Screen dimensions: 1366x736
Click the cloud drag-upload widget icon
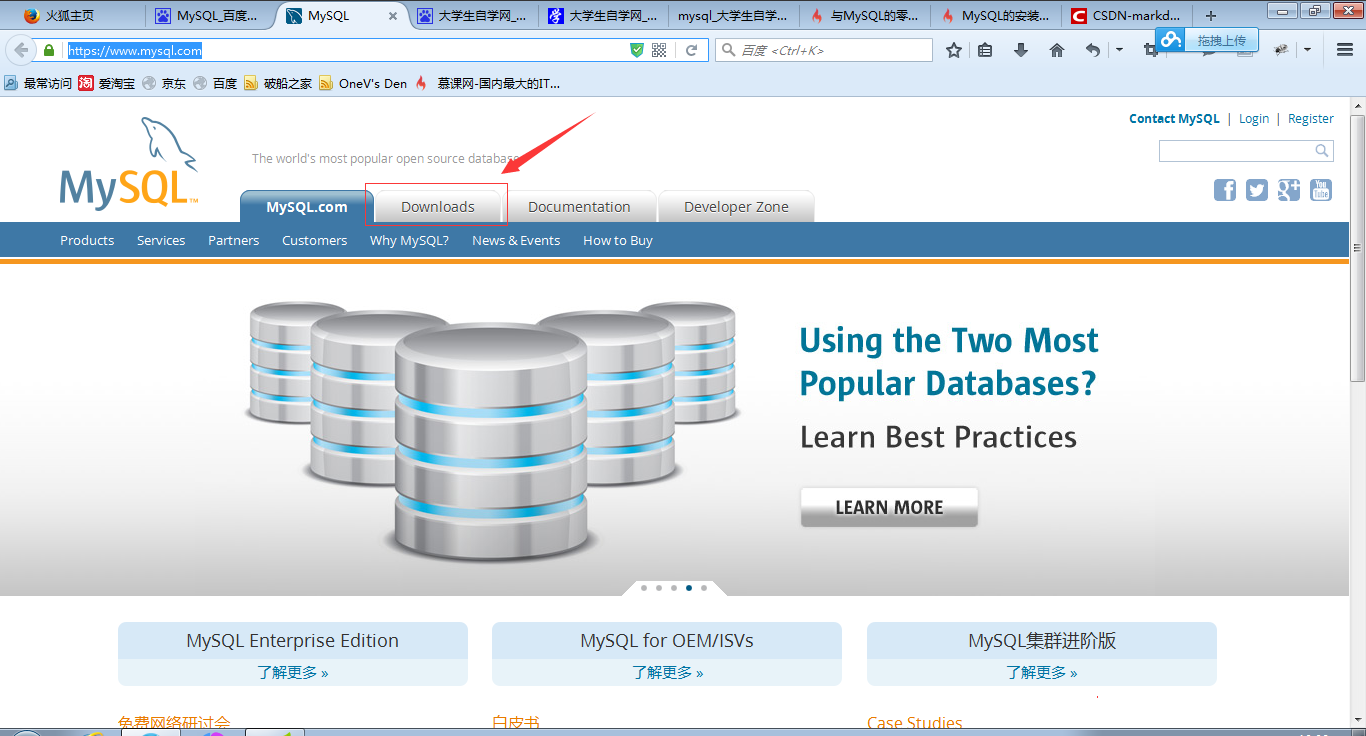[1171, 39]
